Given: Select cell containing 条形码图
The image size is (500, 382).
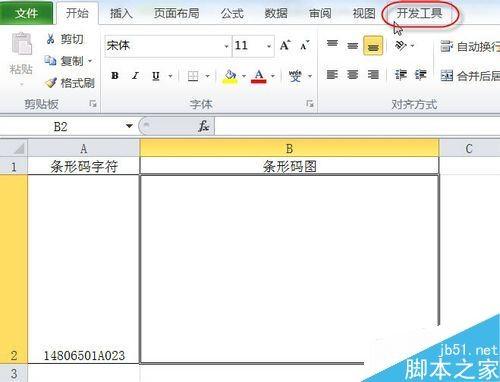Looking at the screenshot, I should (x=289, y=166).
